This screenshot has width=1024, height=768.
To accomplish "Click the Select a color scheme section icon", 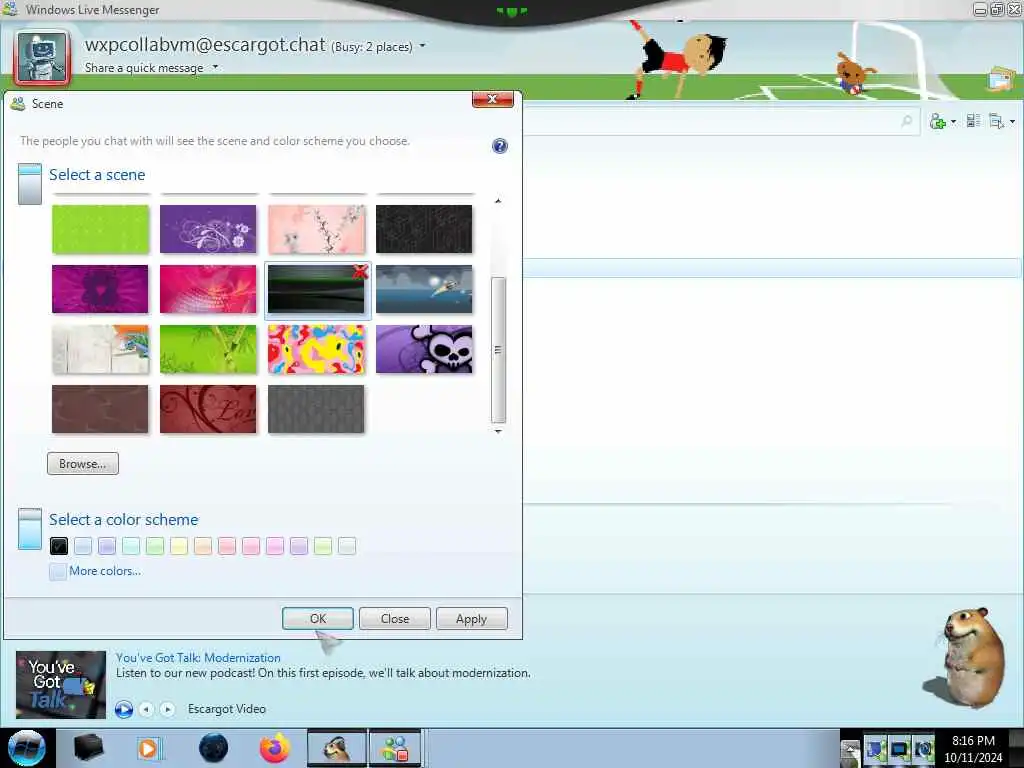I will pyautogui.click(x=30, y=528).
